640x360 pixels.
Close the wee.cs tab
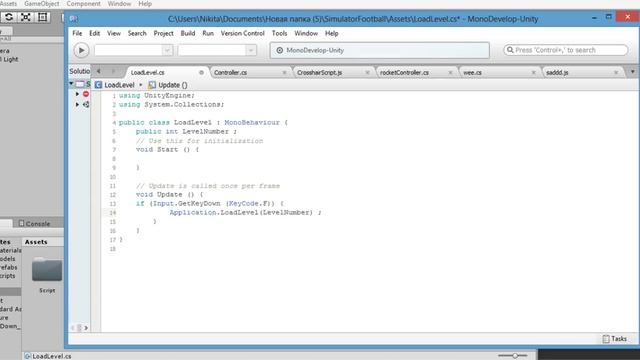(x=533, y=72)
